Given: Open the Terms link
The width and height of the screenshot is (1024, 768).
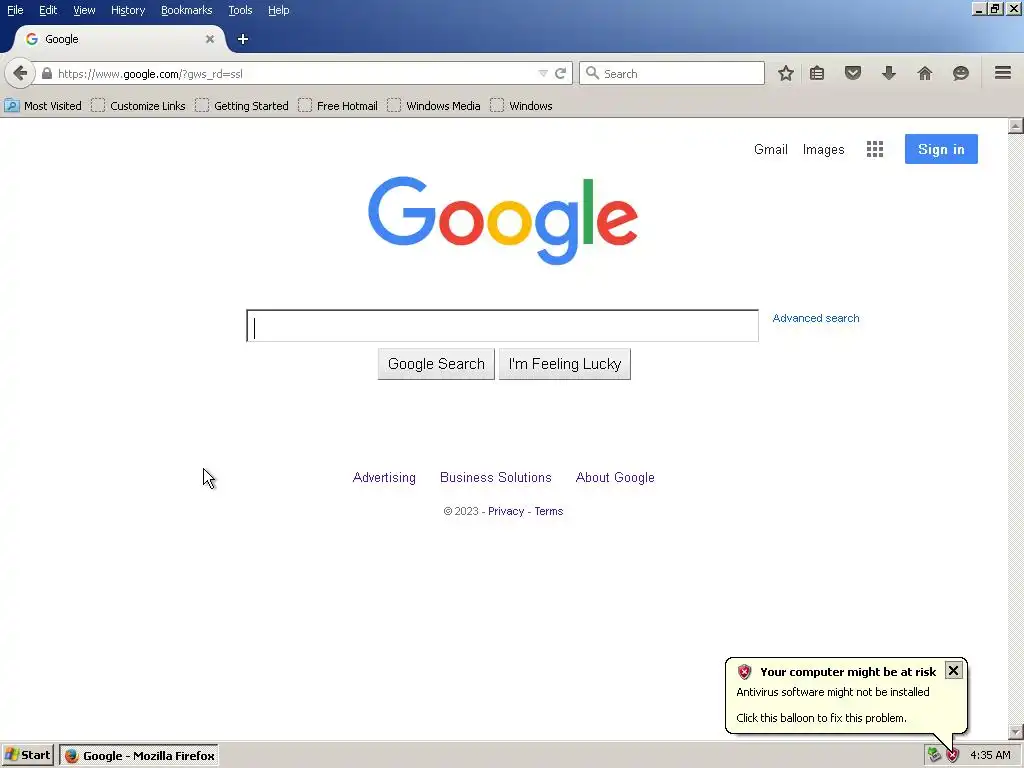Looking at the screenshot, I should click(549, 511).
